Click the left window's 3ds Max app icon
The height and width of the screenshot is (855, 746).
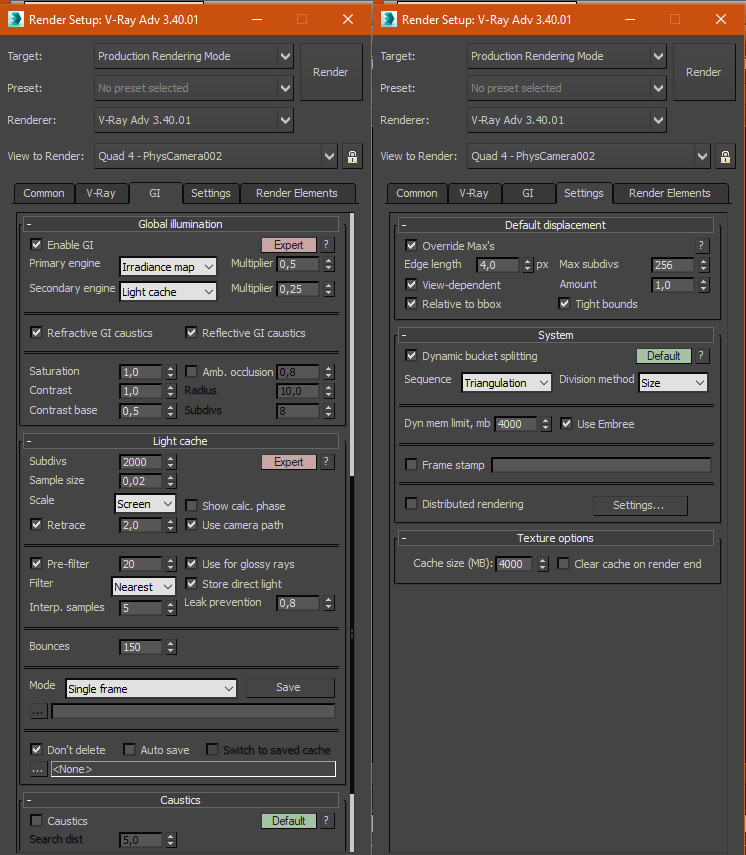click(16, 19)
